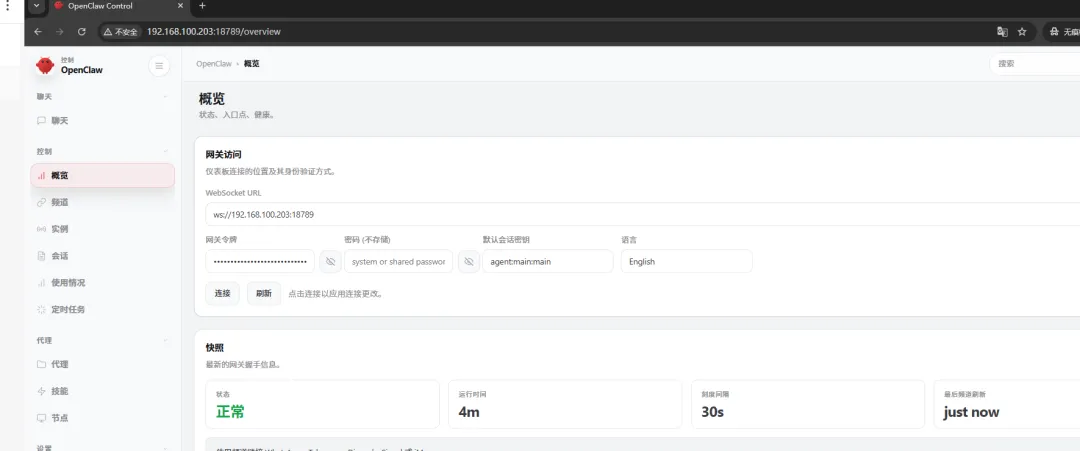Click the monitor icon beside 节点
The height and width of the screenshot is (451, 1080).
(x=41, y=418)
